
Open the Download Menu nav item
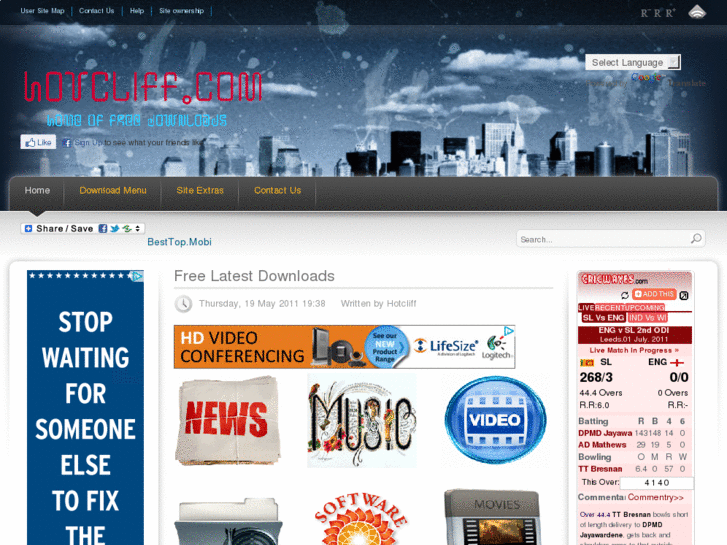113,190
